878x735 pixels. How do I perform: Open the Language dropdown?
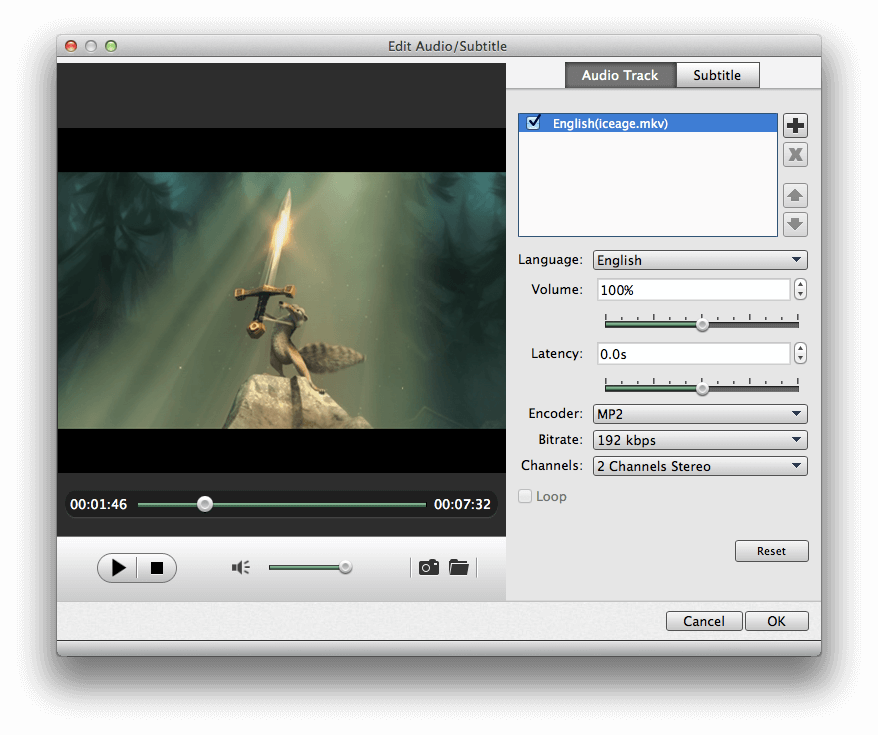(700, 260)
